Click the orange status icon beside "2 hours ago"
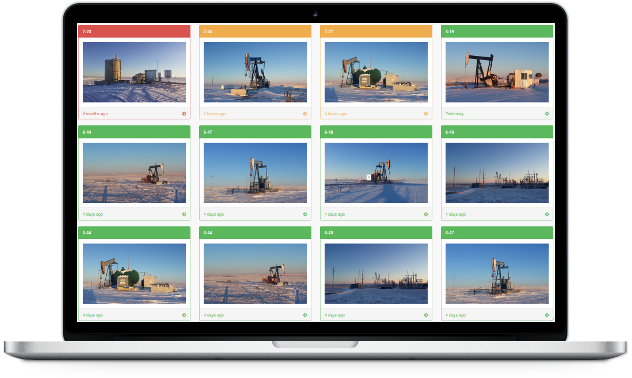This screenshot has height=378, width=632. pos(305,114)
